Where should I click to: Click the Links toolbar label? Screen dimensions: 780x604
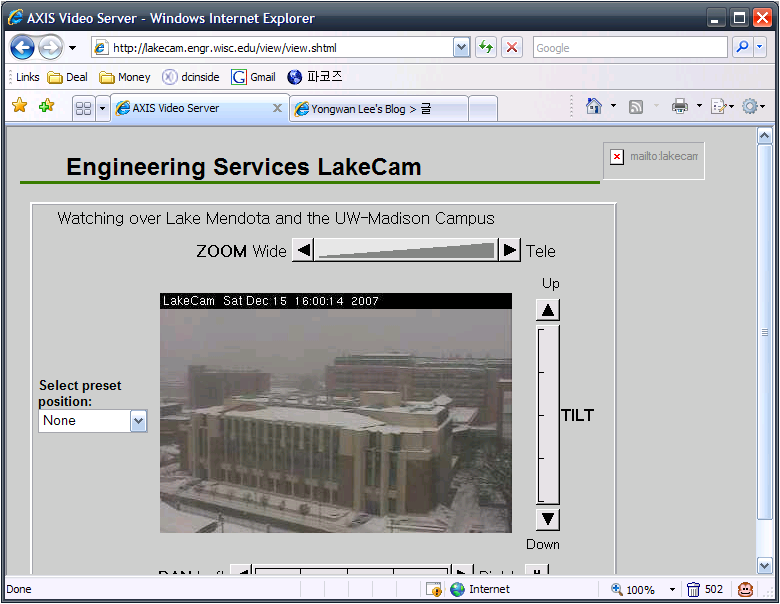pos(27,77)
